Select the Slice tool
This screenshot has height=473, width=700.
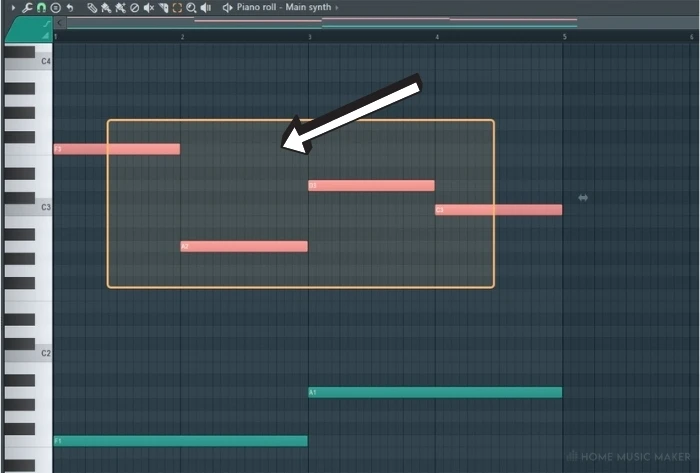pyautogui.click(x=163, y=8)
